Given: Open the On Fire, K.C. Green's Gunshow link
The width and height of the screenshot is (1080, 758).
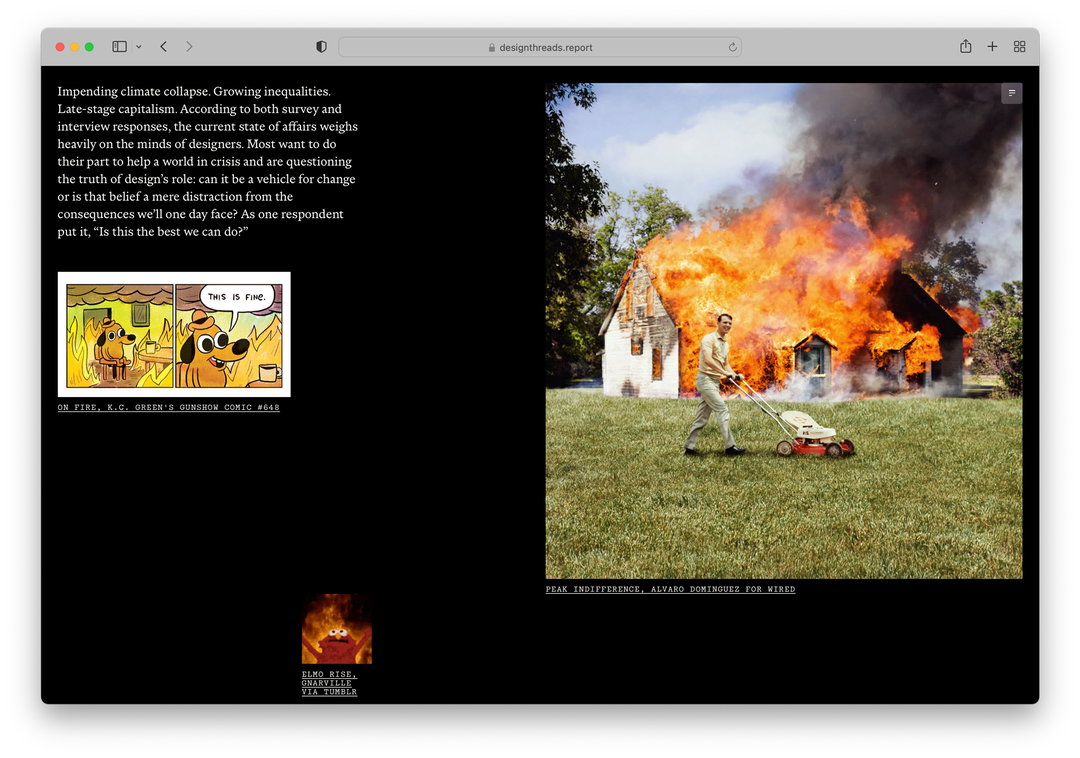Looking at the screenshot, I should pyautogui.click(x=169, y=408).
